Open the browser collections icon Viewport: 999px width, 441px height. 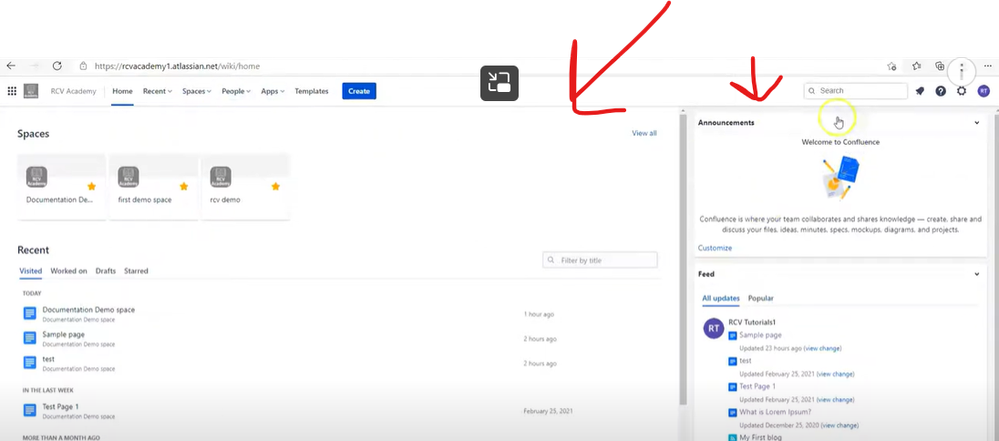(940, 66)
